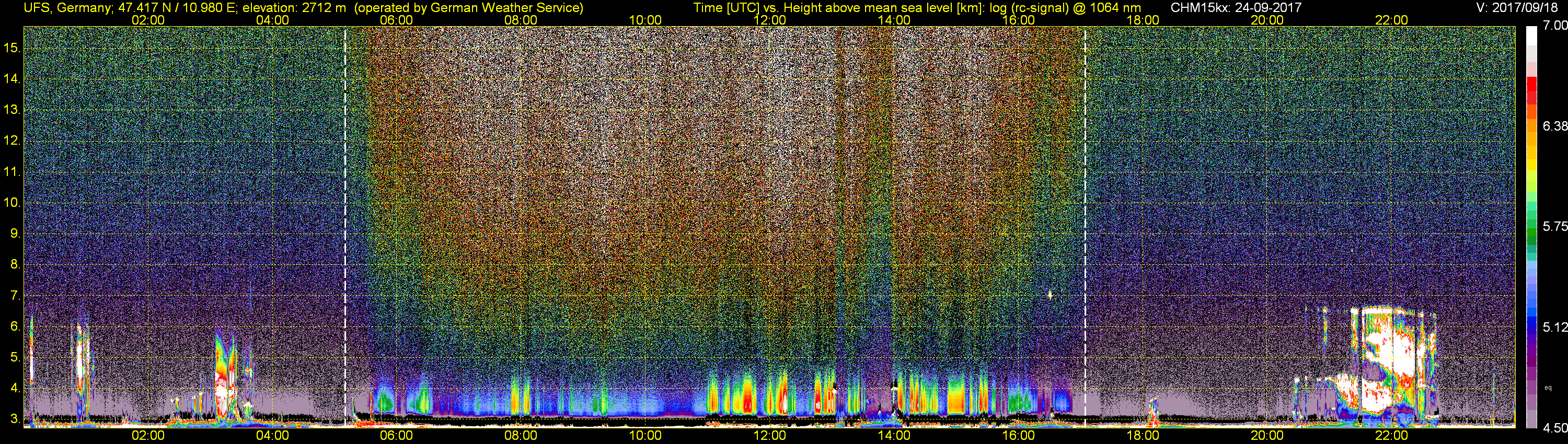Select the 15 km height axis label
The width and height of the screenshot is (1568, 444).
click(11, 48)
